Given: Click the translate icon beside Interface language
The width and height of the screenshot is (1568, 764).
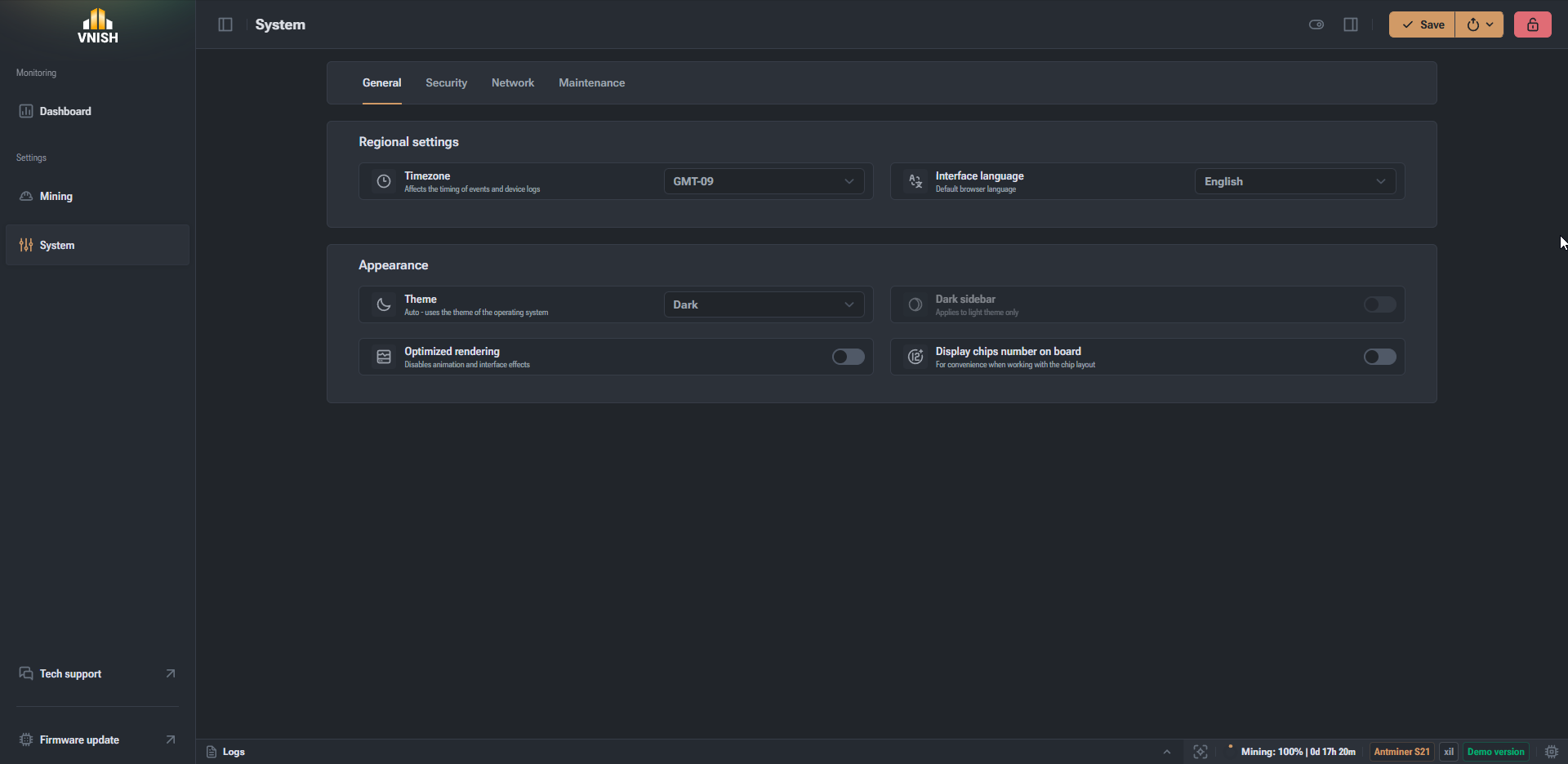Looking at the screenshot, I should (x=915, y=181).
